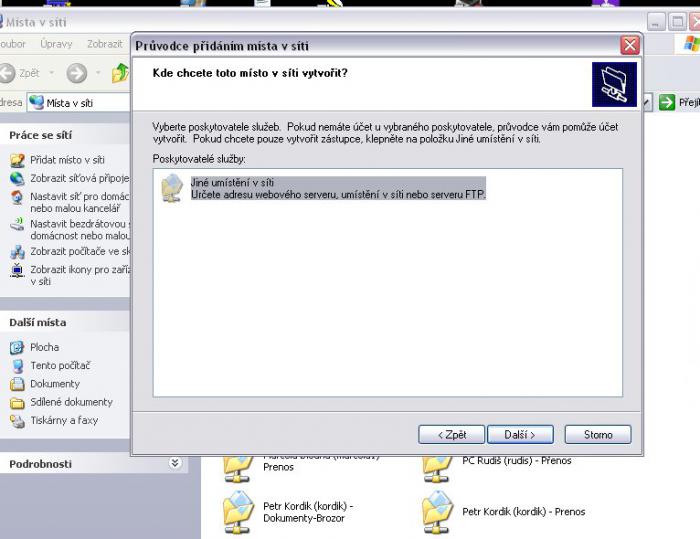Expand the 'Podrobnosti' panel chevron
The image size is (700, 539).
(x=175, y=463)
